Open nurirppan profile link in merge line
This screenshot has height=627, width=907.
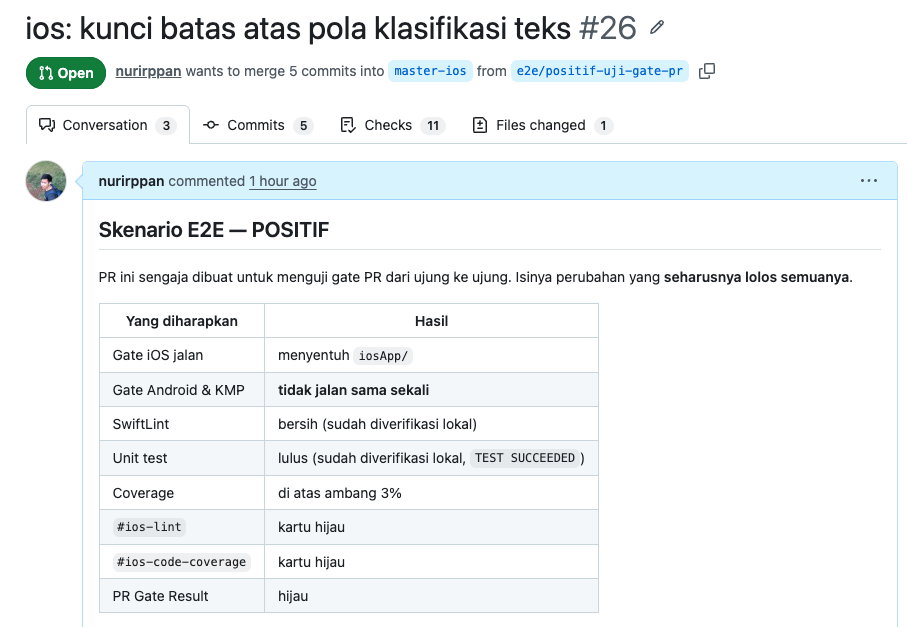(148, 71)
